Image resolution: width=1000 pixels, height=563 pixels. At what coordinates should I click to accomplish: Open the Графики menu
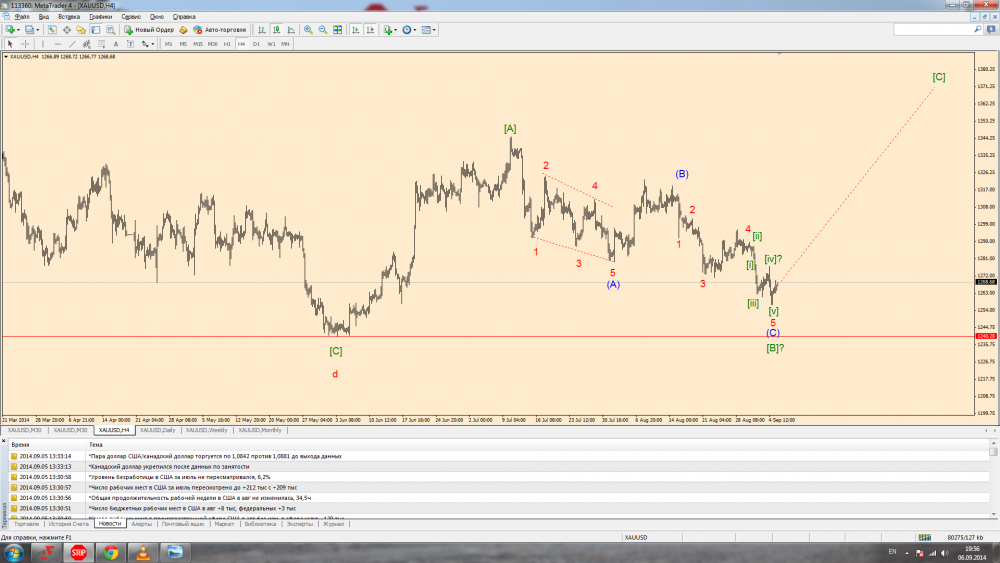[x=101, y=17]
